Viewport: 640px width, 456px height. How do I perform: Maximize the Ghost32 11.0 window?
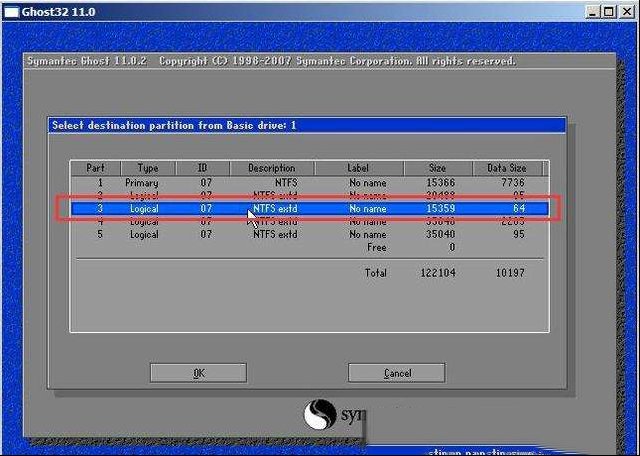pyautogui.click(x=609, y=11)
